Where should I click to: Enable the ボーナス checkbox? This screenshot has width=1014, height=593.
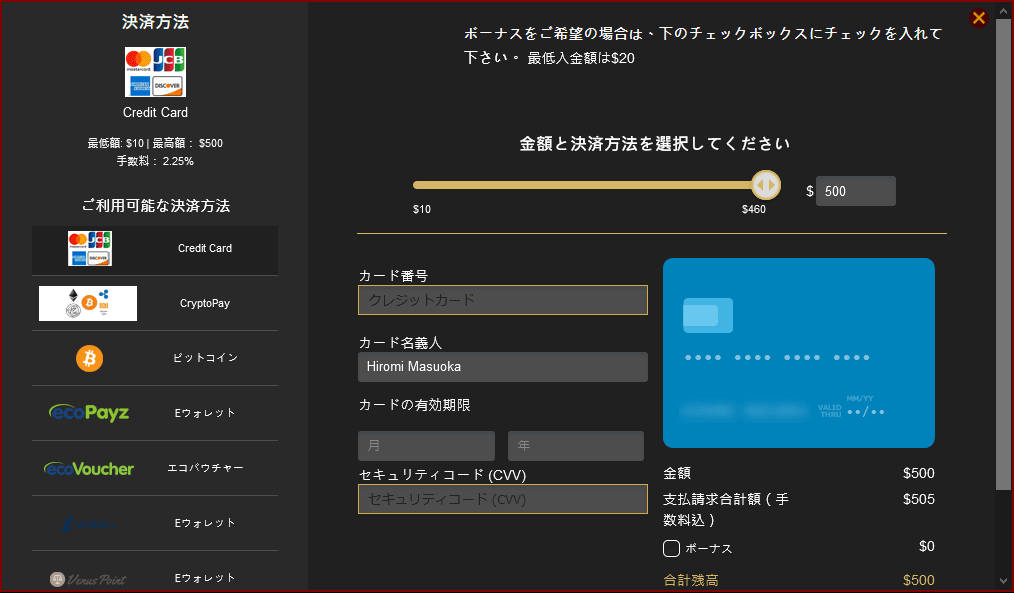[672, 548]
